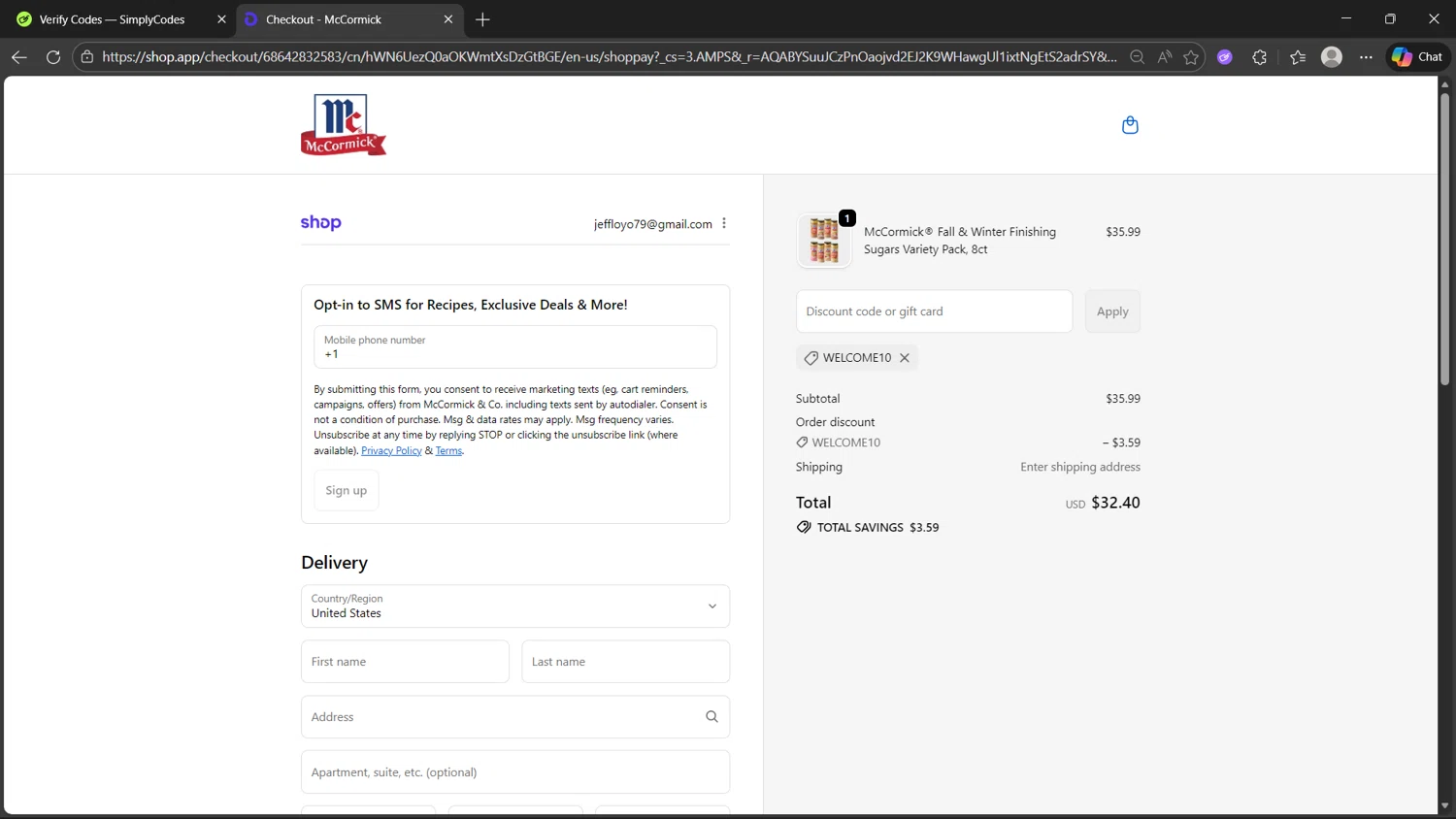Restore down the browser window
The image size is (1456, 819).
point(1390,18)
